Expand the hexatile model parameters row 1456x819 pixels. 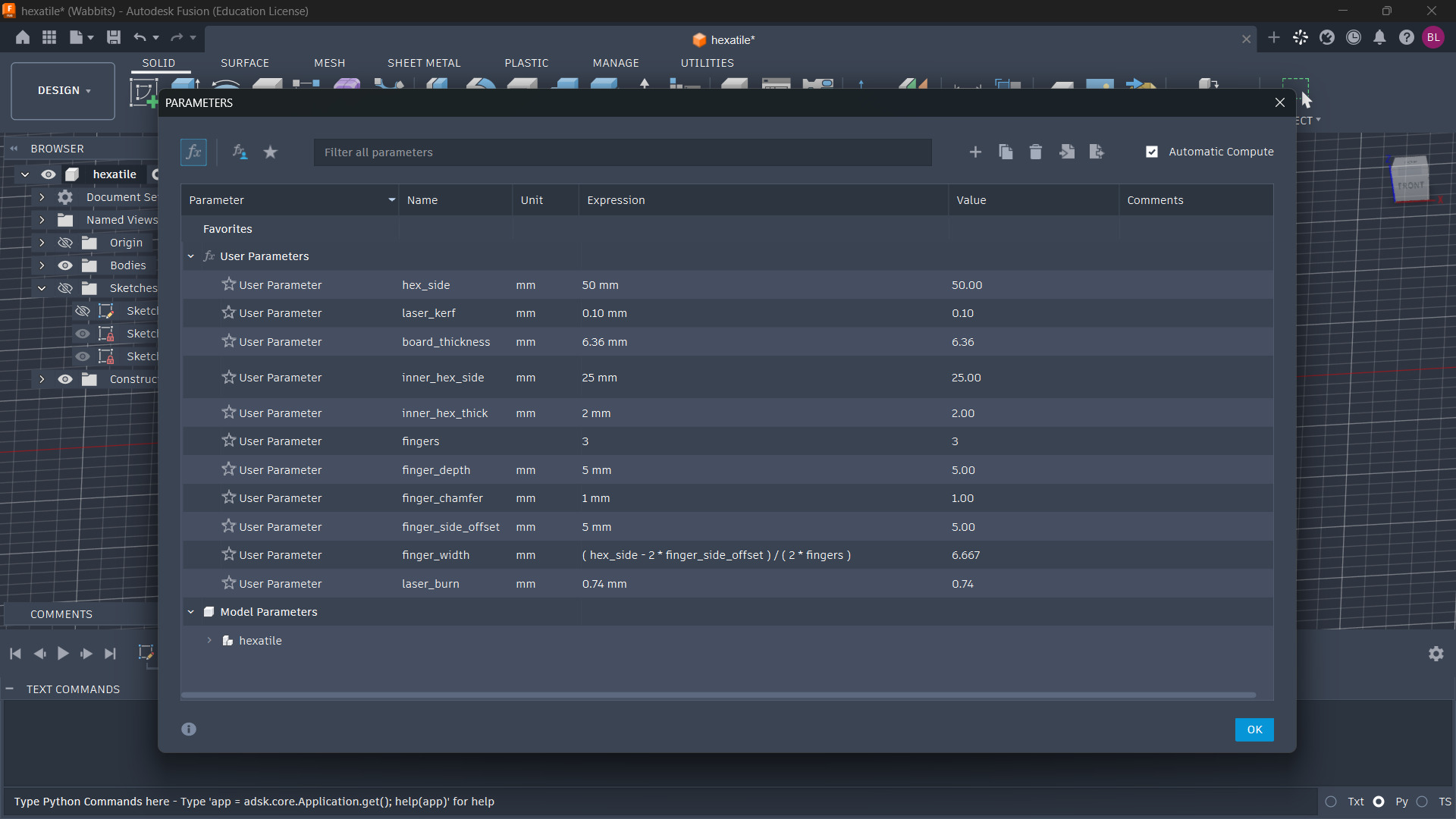click(x=209, y=641)
